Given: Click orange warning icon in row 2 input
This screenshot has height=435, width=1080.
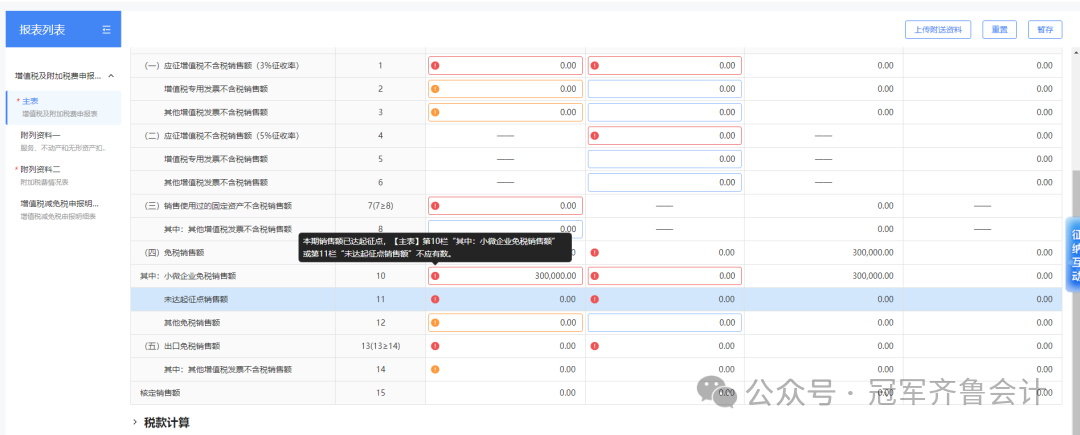Looking at the screenshot, I should coord(435,89).
